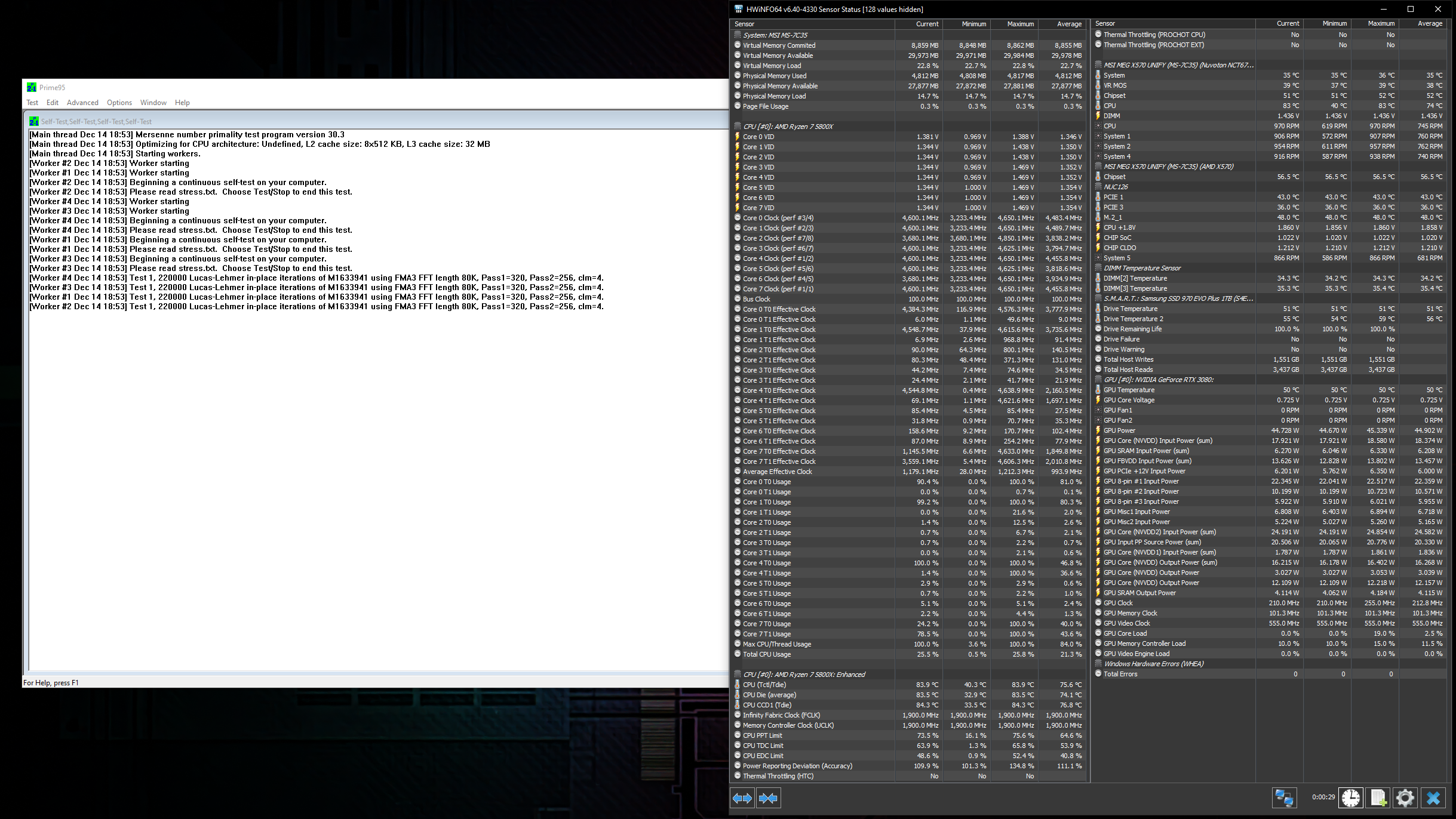Click the expand columns blue arrows icon

coord(742,798)
